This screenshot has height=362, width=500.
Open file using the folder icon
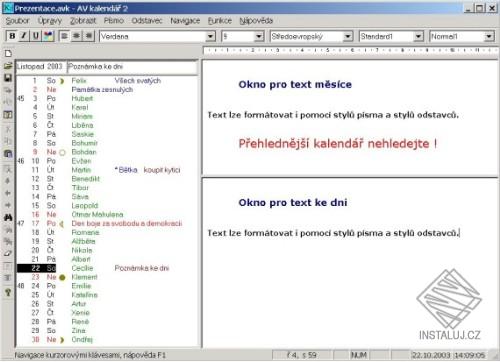[x=8, y=66]
